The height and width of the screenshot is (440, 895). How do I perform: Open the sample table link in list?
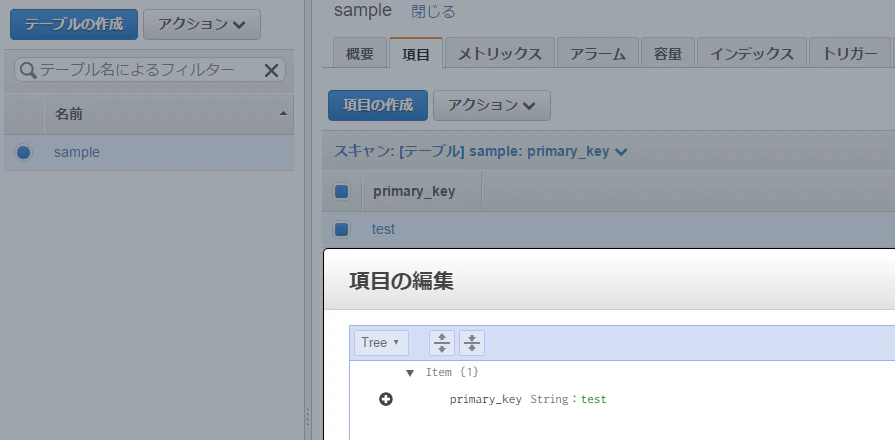[x=76, y=152]
